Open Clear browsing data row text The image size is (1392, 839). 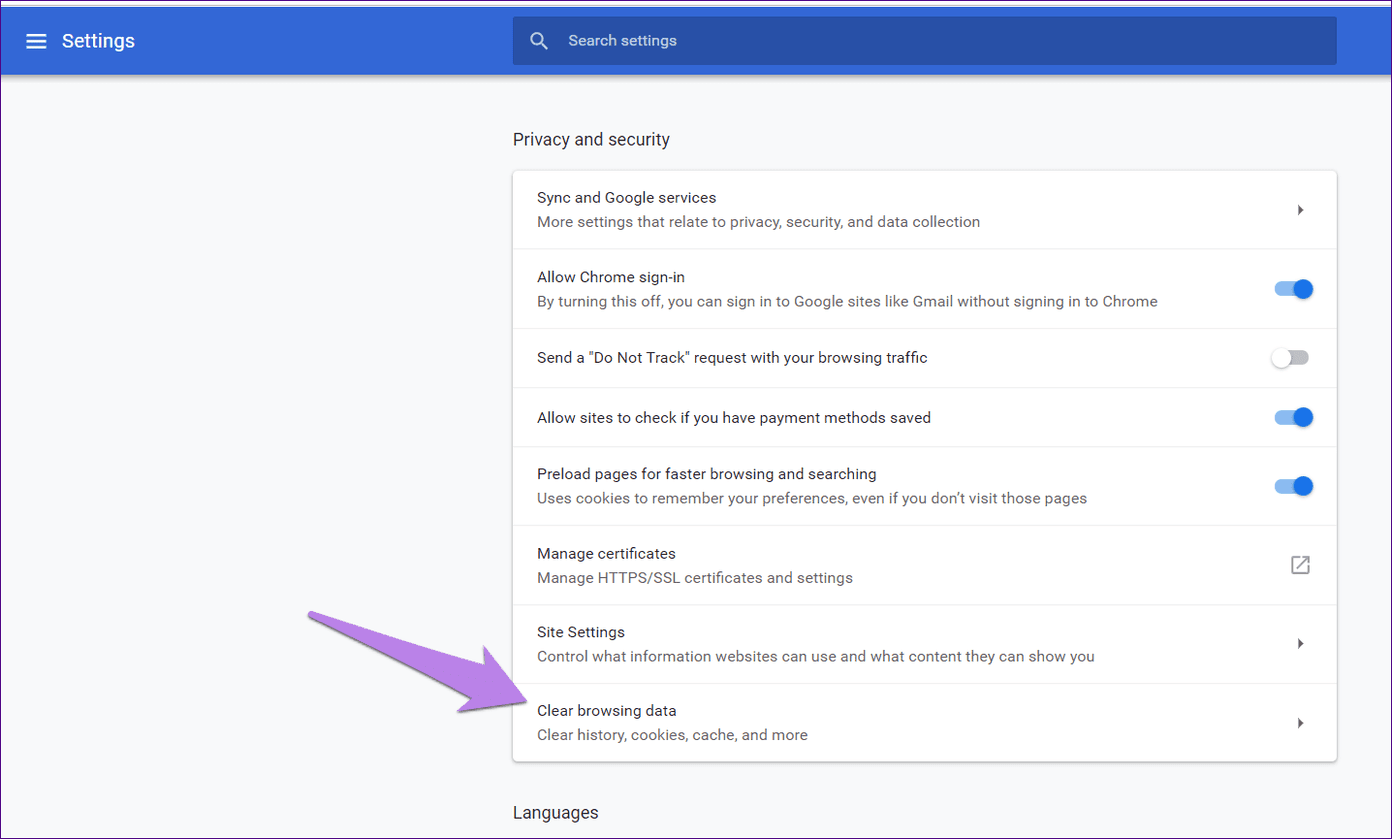(x=607, y=711)
